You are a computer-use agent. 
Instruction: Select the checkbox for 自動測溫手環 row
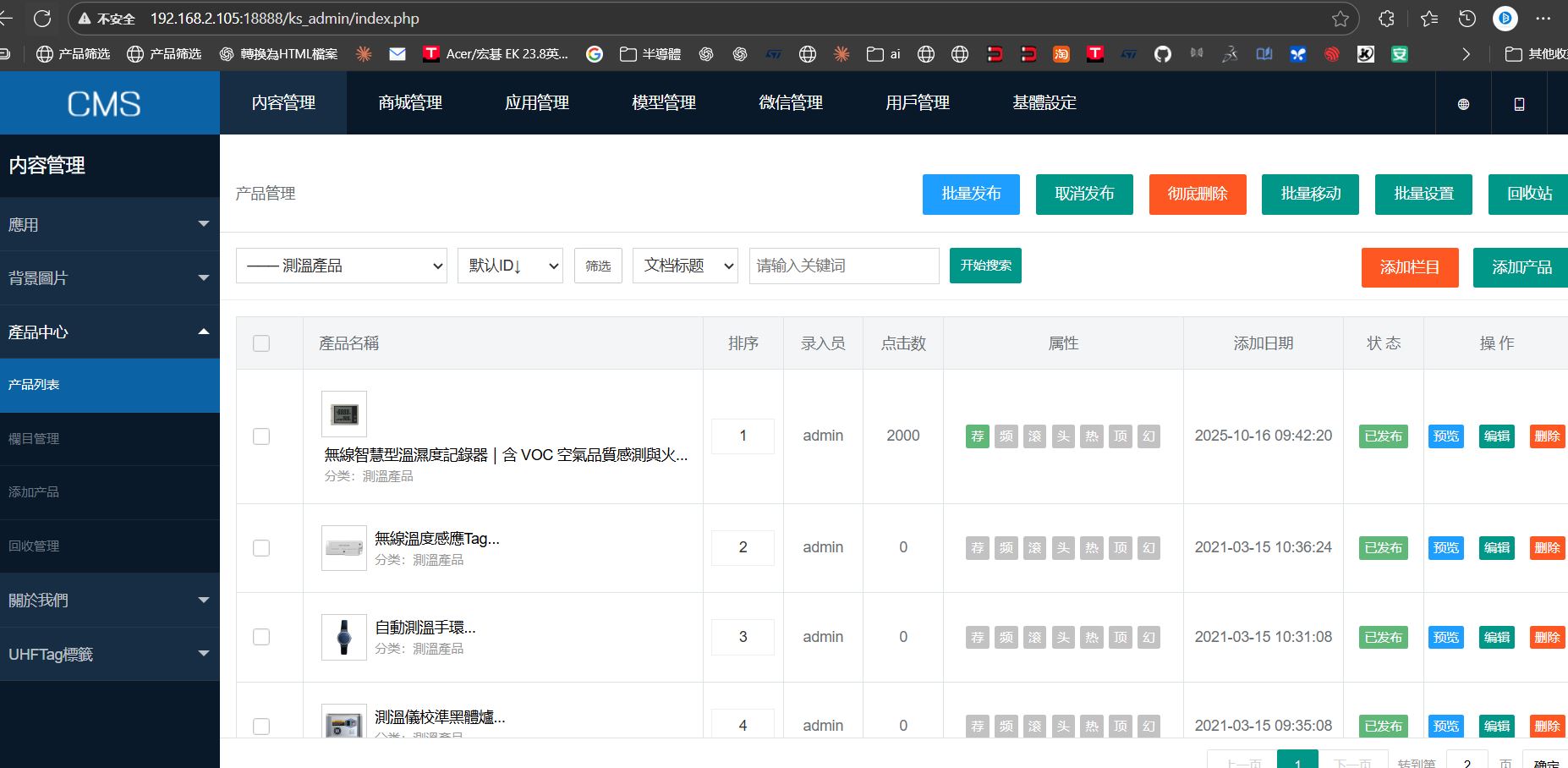[261, 637]
